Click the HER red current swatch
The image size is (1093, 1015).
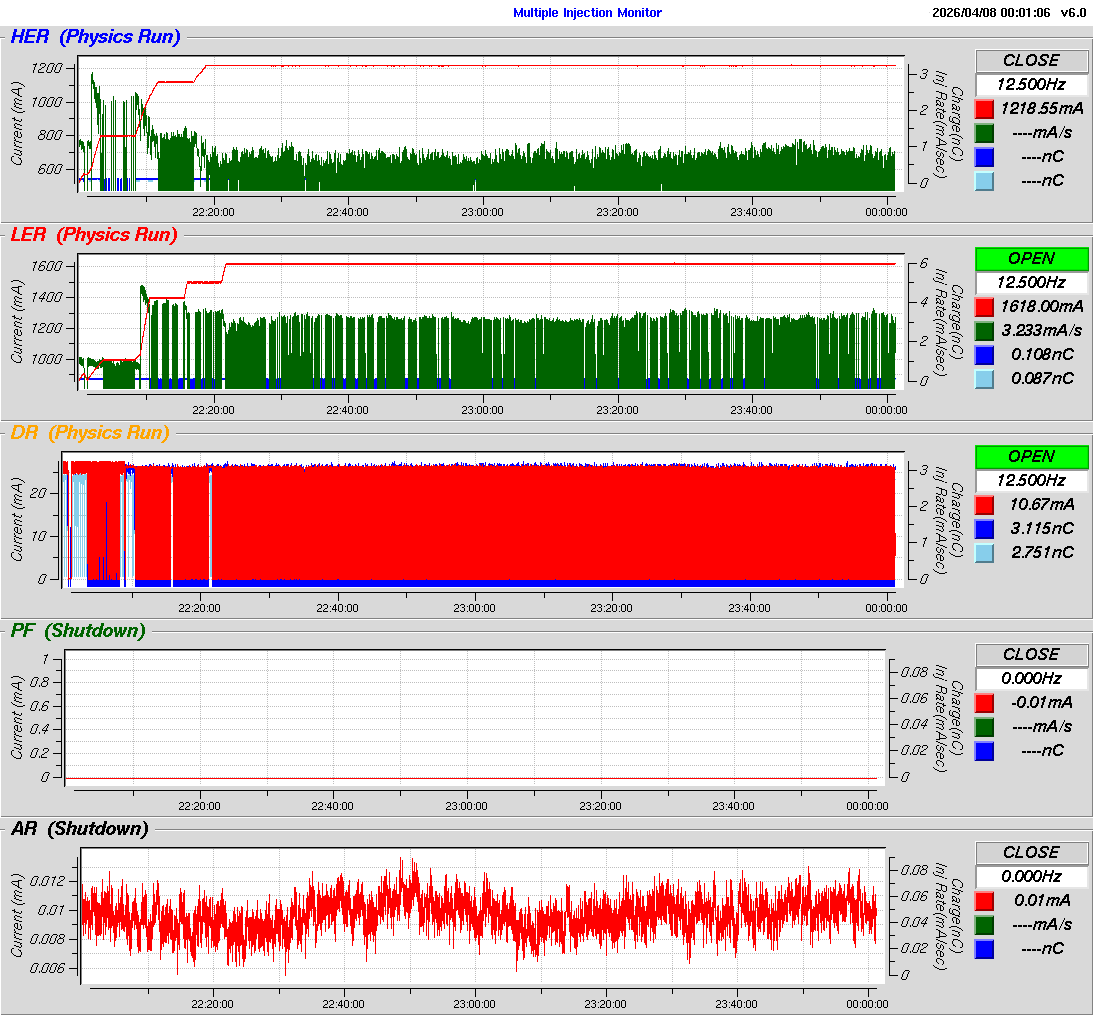pyautogui.click(x=985, y=108)
